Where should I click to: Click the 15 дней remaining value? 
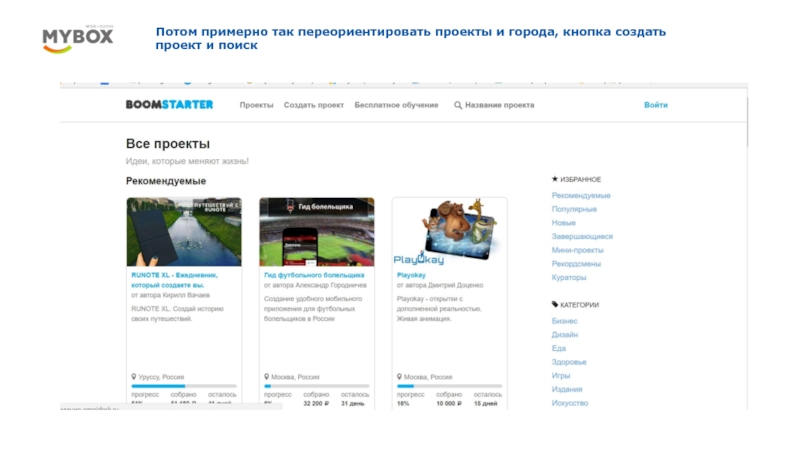[485, 404]
